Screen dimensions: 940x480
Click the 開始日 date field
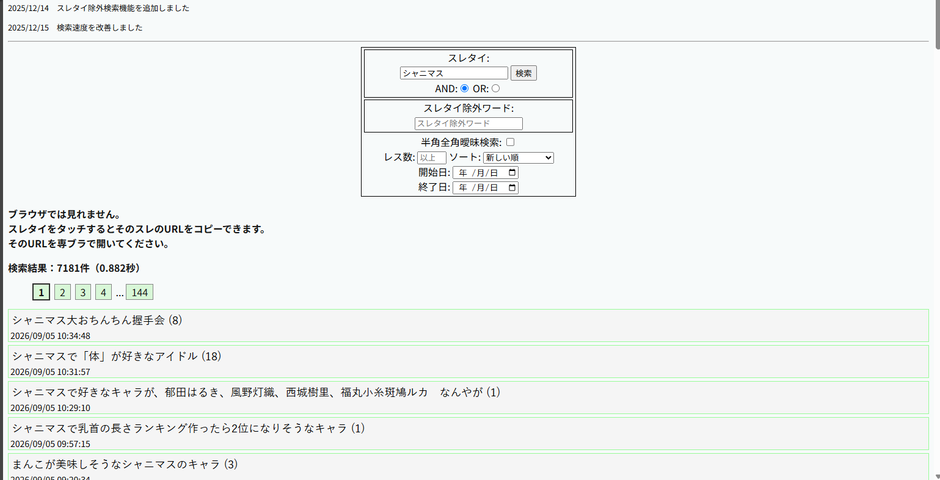486,173
